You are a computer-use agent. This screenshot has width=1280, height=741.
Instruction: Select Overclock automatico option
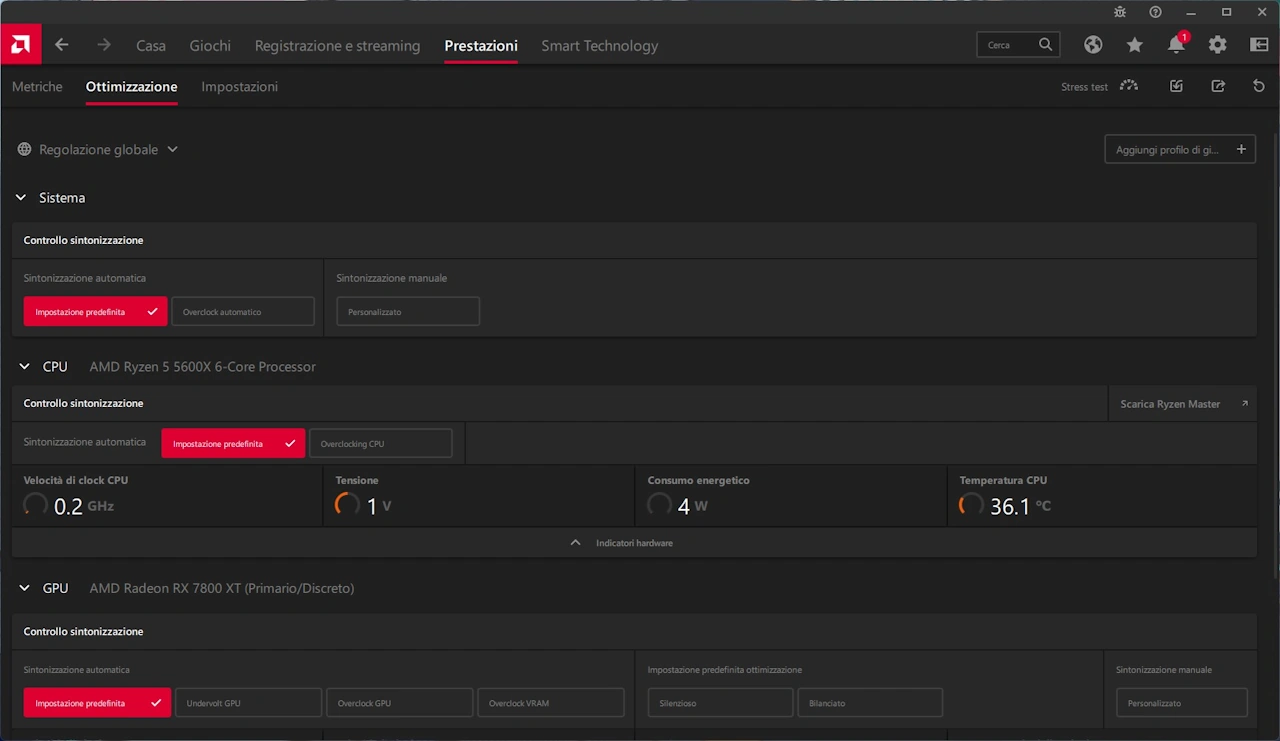(243, 312)
